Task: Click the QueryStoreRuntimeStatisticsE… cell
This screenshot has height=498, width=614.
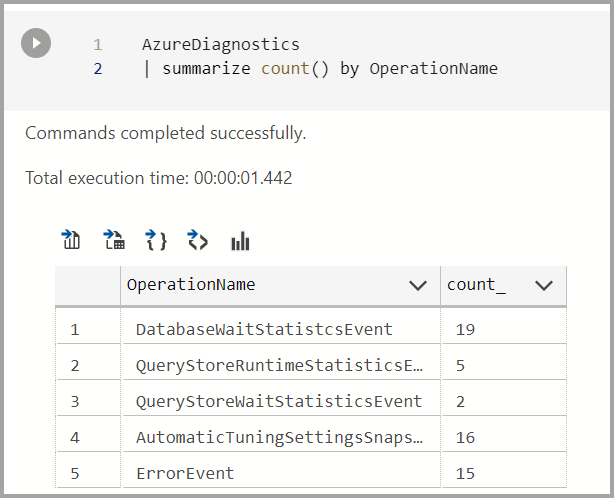Action: coord(281,362)
